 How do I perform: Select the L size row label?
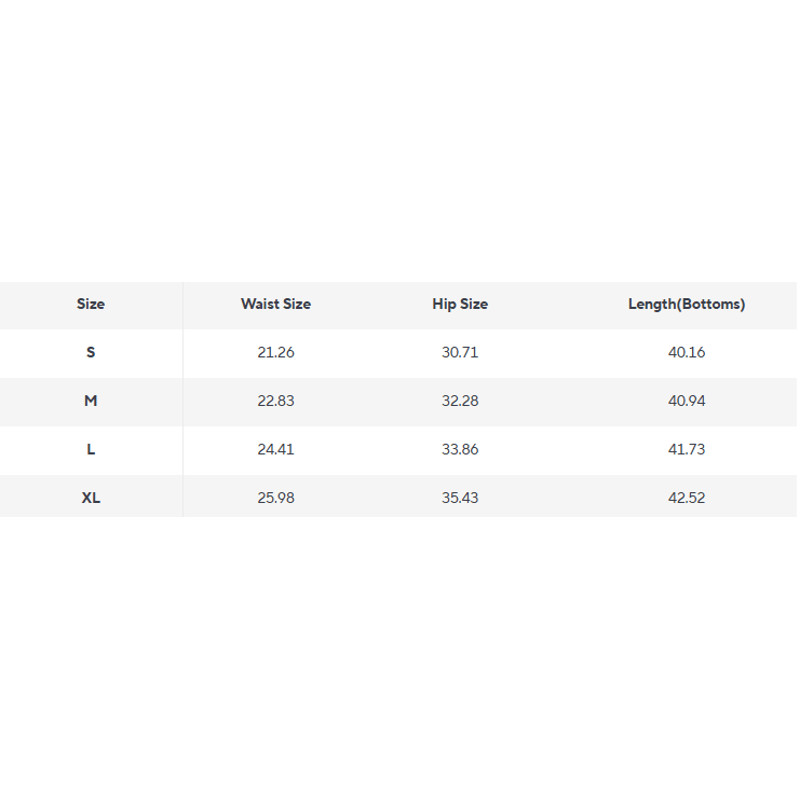tap(91, 449)
